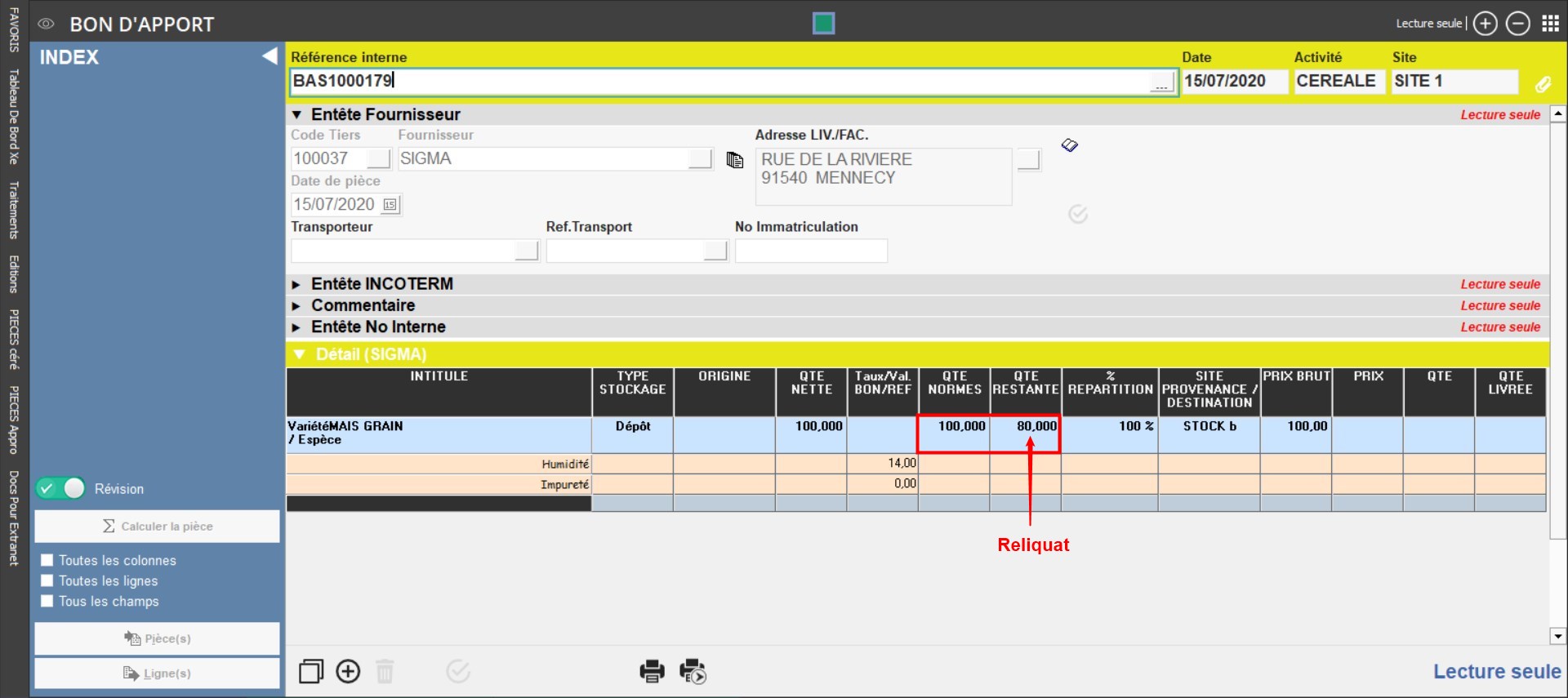Open the Editions side tab
1568x698 pixels.
(x=14, y=273)
